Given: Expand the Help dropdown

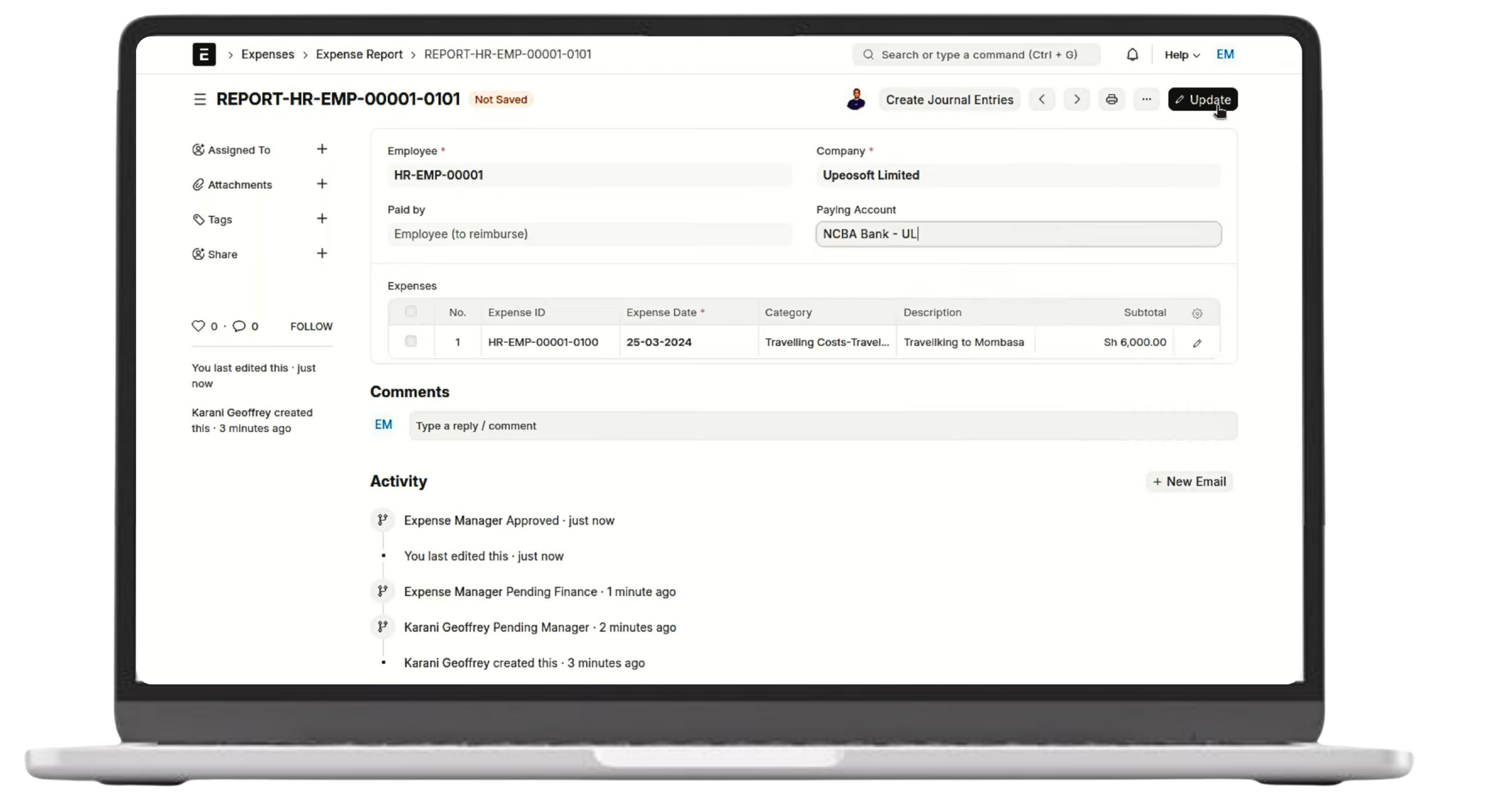Looking at the screenshot, I should pyautogui.click(x=1181, y=54).
